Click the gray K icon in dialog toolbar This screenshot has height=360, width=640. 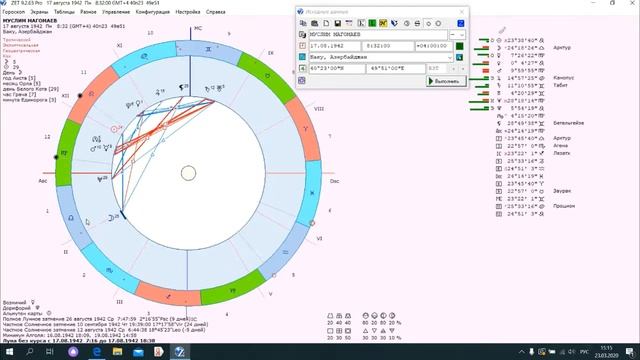pos(361,24)
